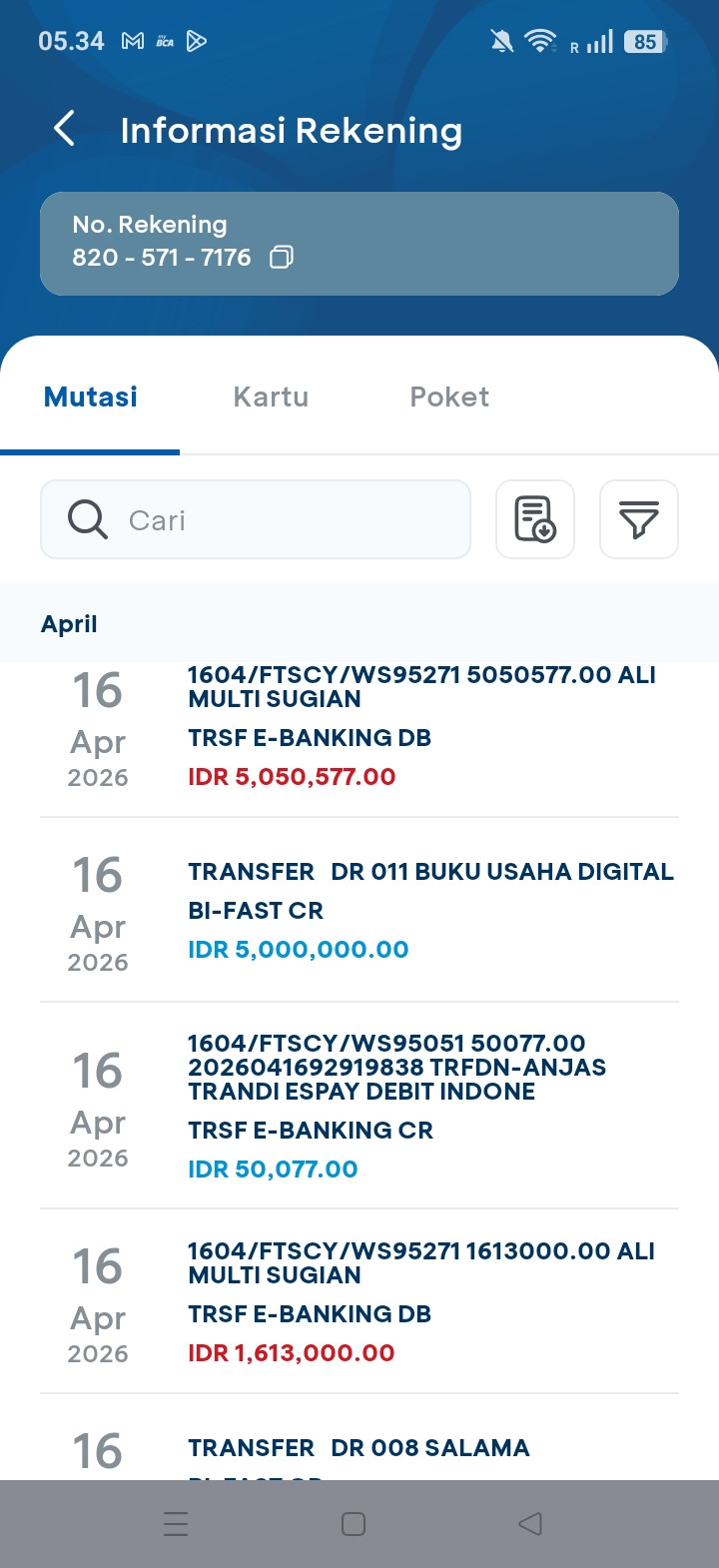Select the Mutasi tab

click(x=91, y=396)
